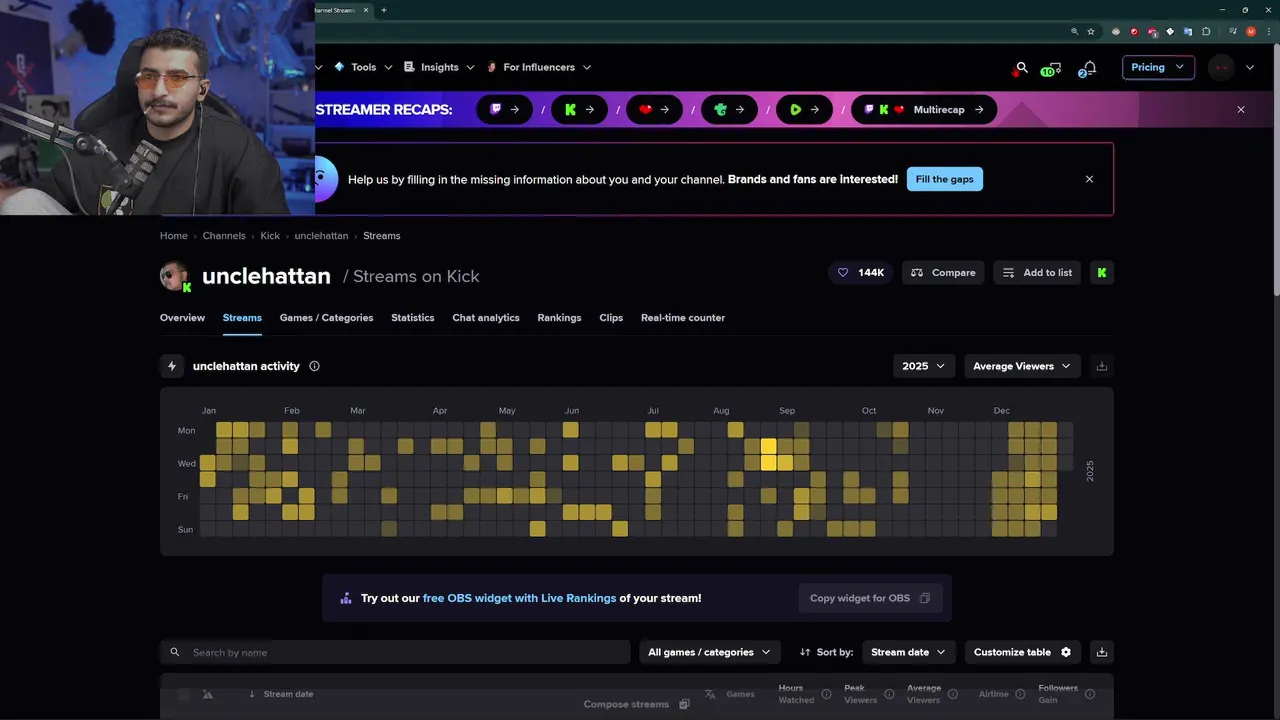Click the activity info icon
The width and height of the screenshot is (1280, 720).
pyautogui.click(x=314, y=366)
